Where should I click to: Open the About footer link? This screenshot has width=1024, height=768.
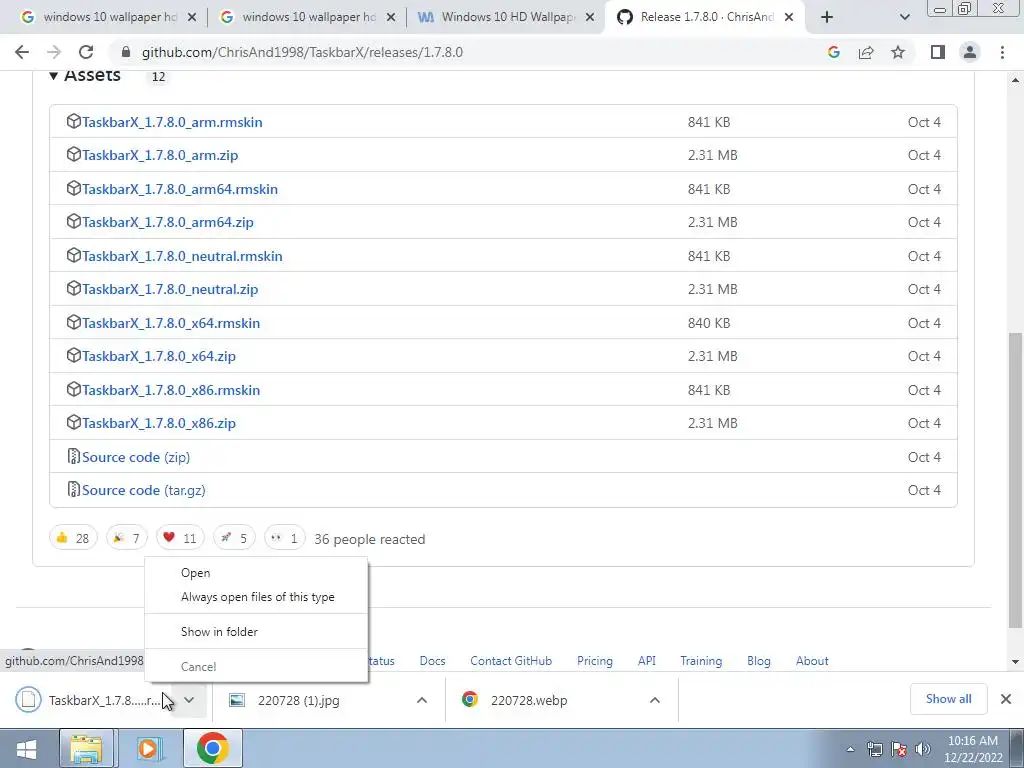click(812, 661)
